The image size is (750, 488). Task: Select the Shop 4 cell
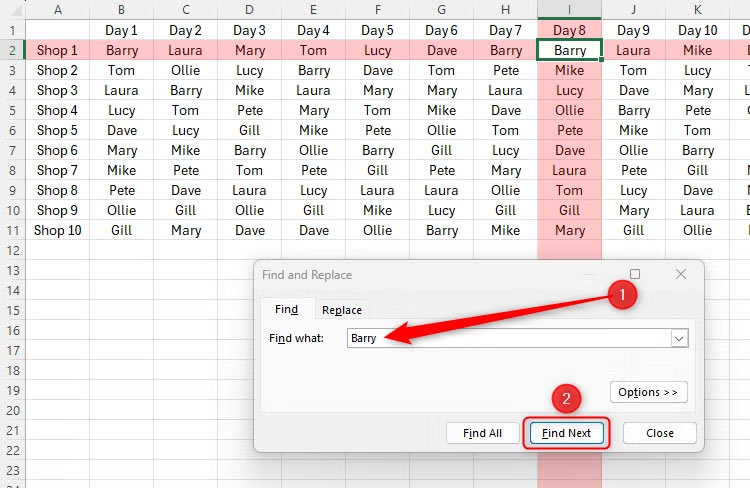coord(57,111)
